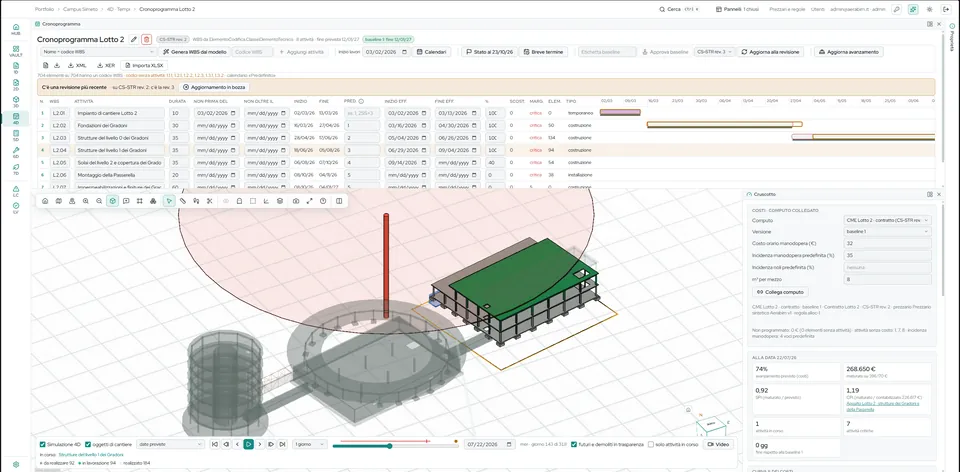Click the Inizio lavori date field

386,52
